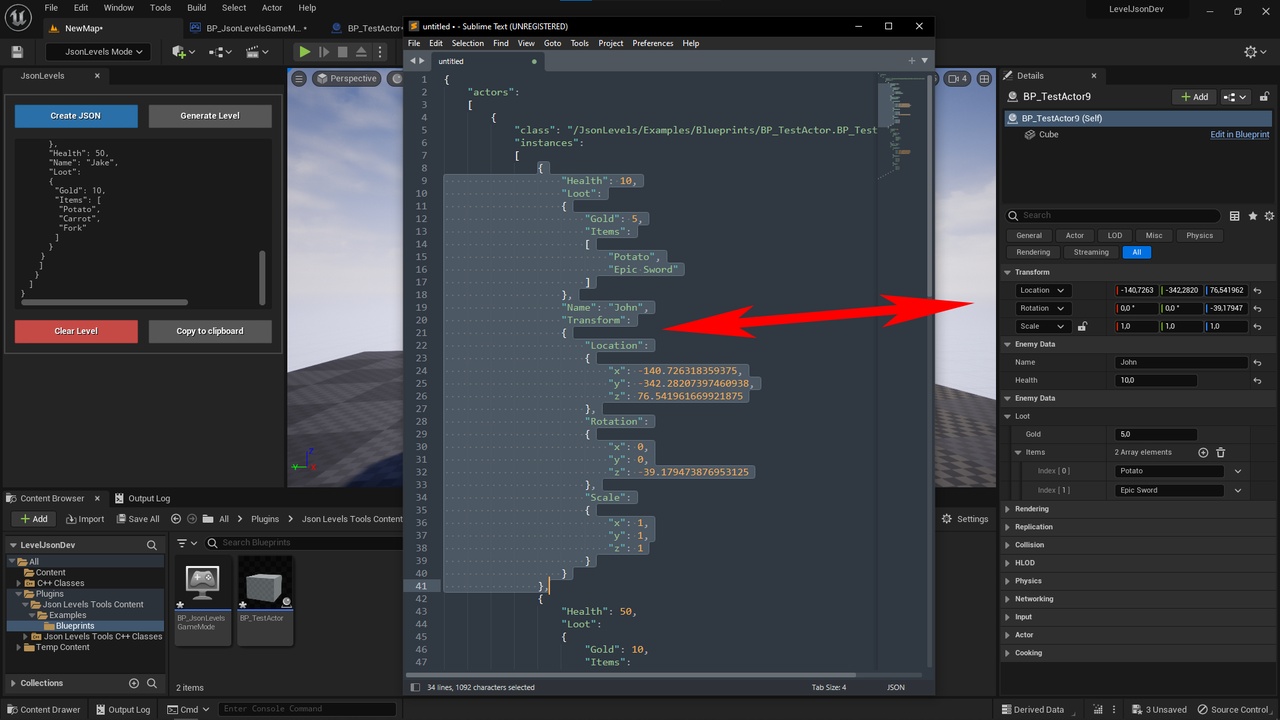This screenshot has width=1280, height=720.
Task: Open the blueprints toolbar dropdown icon
Action: click(x=222, y=52)
